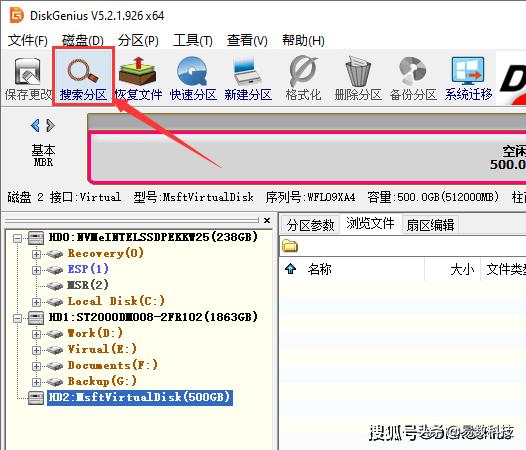Click the Search Partition (搜索分区) tool
Viewport: 526px width, 450px height.
pyautogui.click(x=83, y=80)
